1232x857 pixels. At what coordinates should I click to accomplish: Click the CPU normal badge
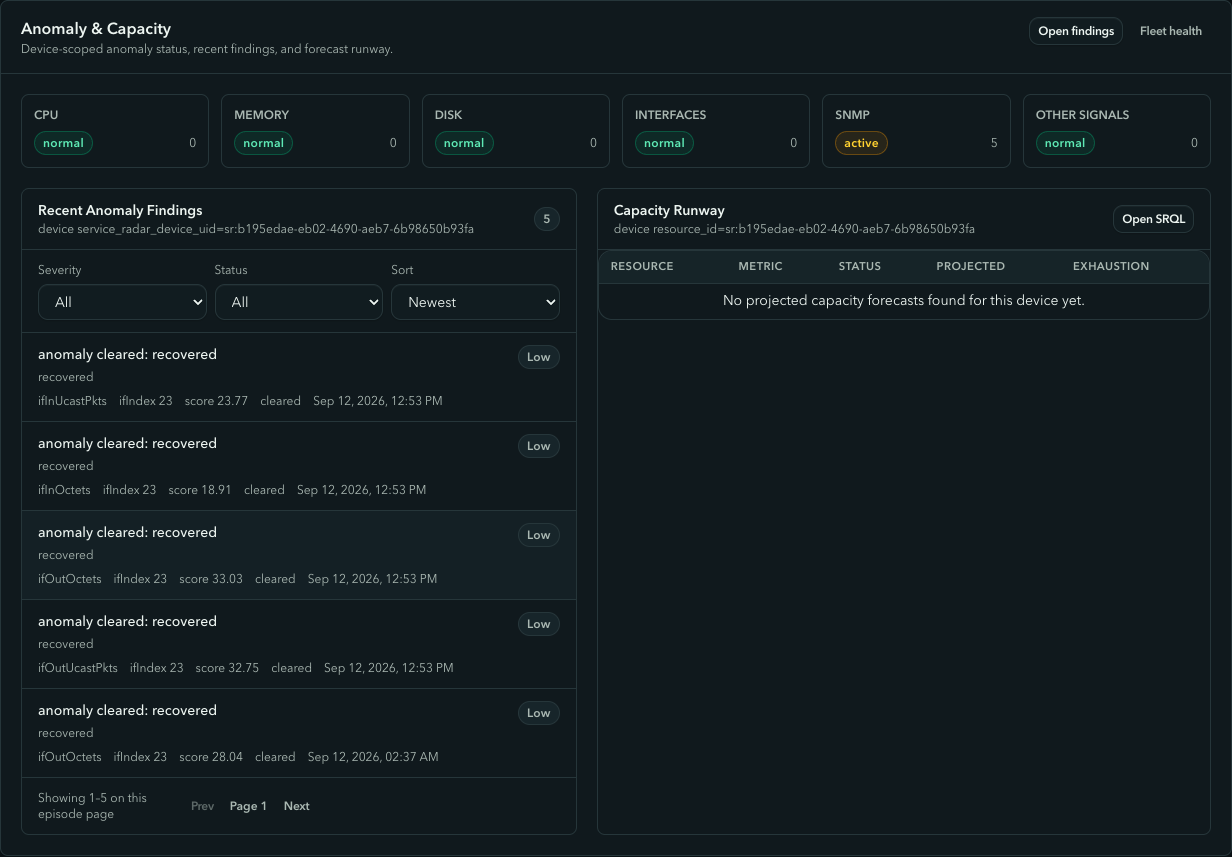[63, 143]
